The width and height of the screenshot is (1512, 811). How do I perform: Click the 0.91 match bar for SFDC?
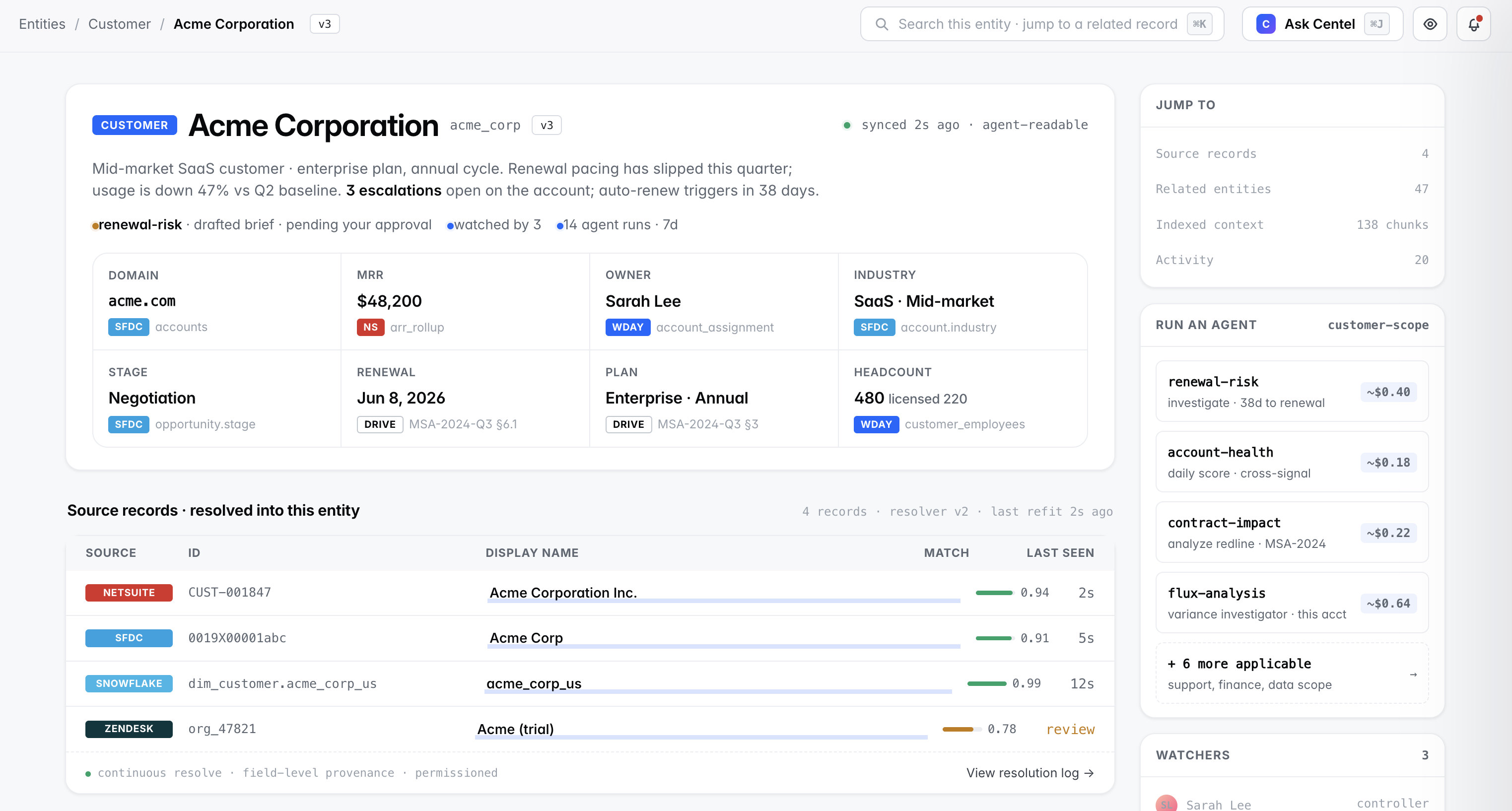pyautogui.click(x=994, y=638)
